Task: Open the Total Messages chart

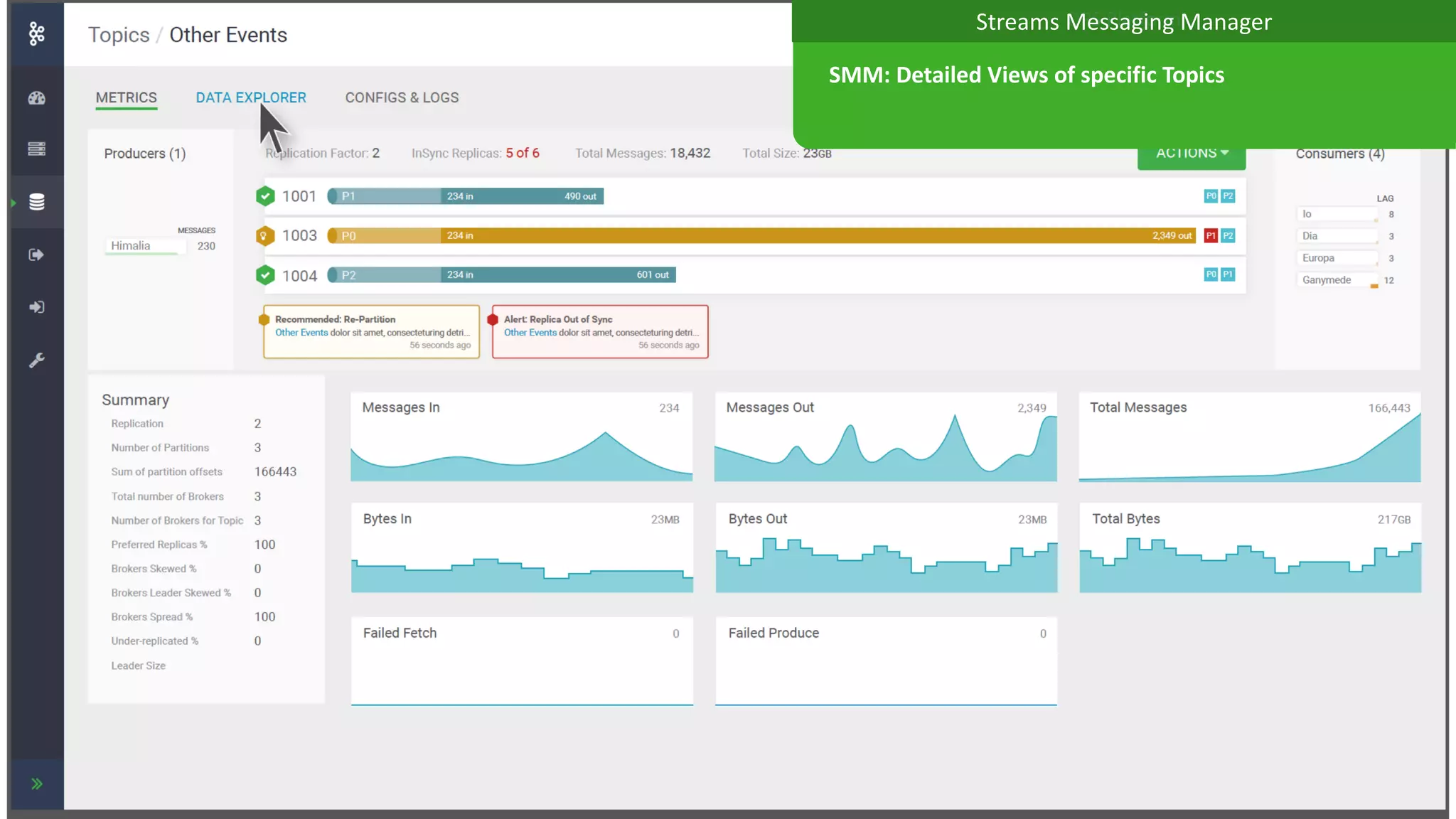Action: click(x=1250, y=437)
